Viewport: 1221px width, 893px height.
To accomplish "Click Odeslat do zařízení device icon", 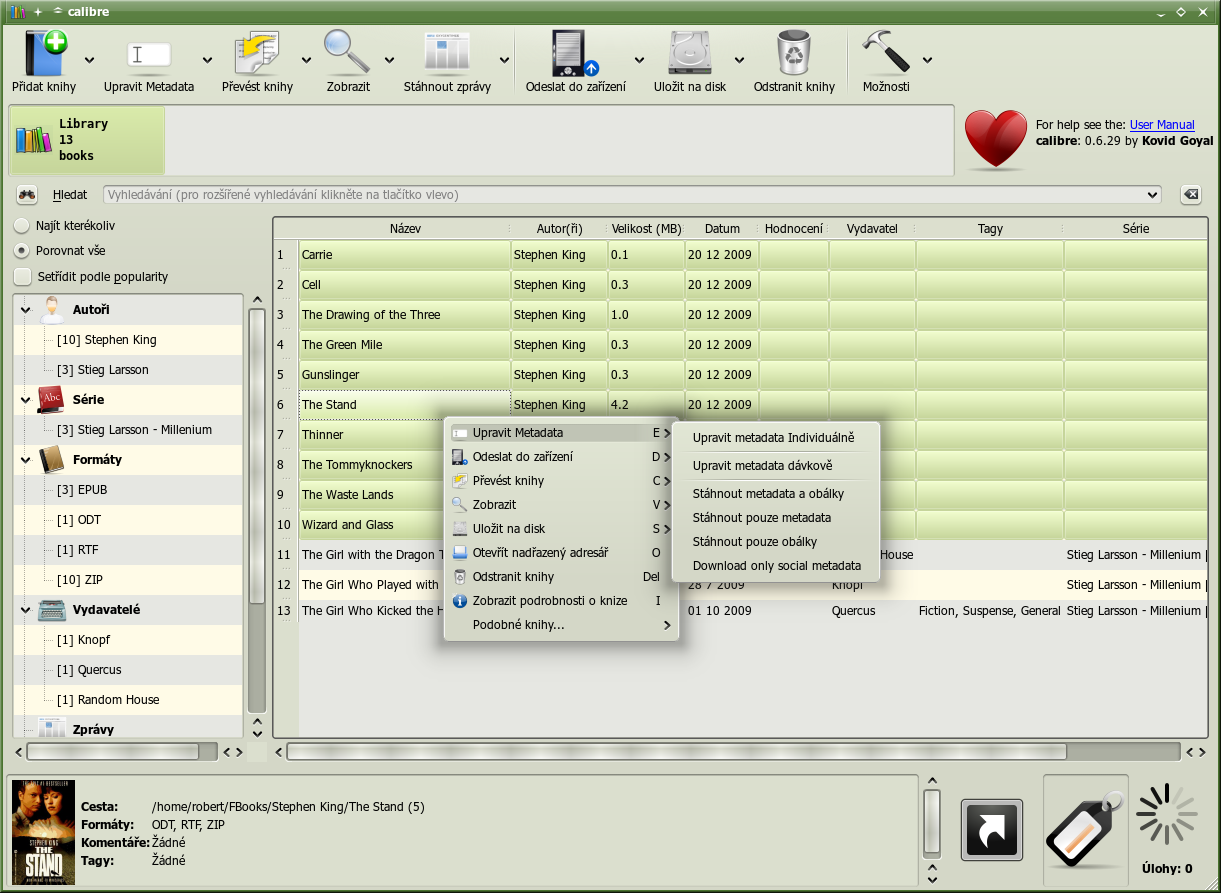I will tap(575, 52).
